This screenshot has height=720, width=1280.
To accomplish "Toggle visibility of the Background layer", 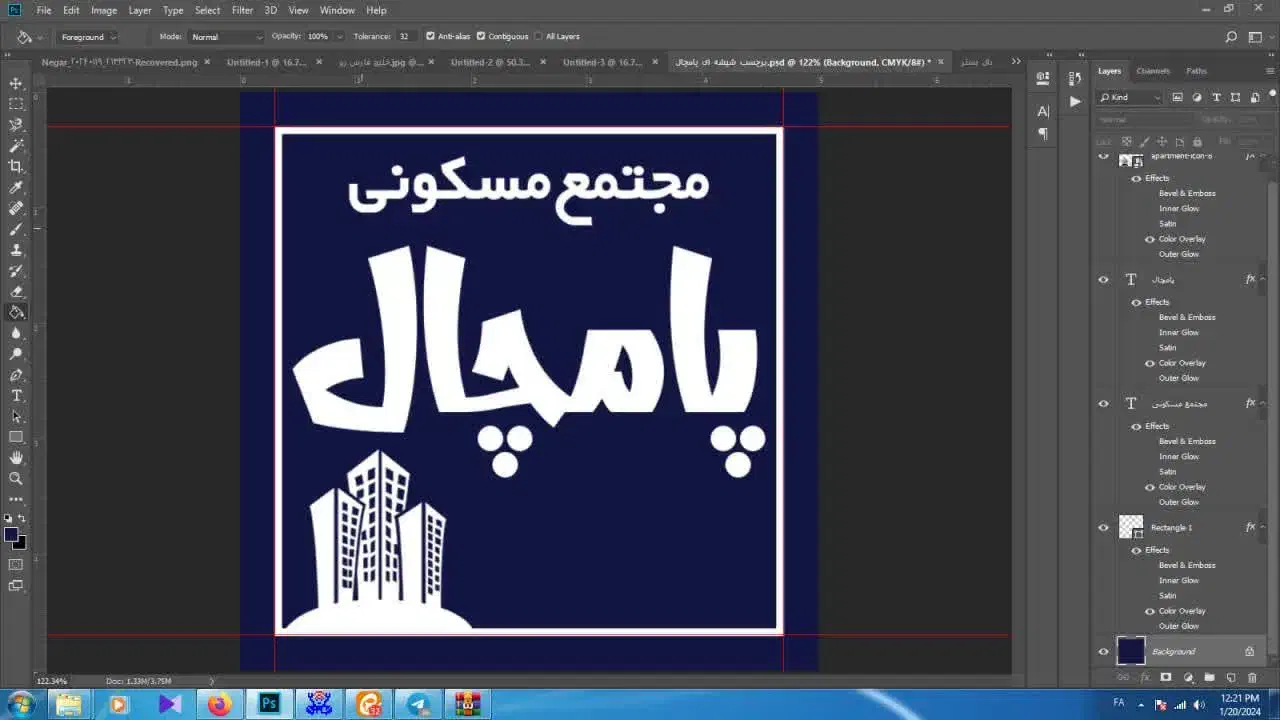I will tap(1104, 652).
